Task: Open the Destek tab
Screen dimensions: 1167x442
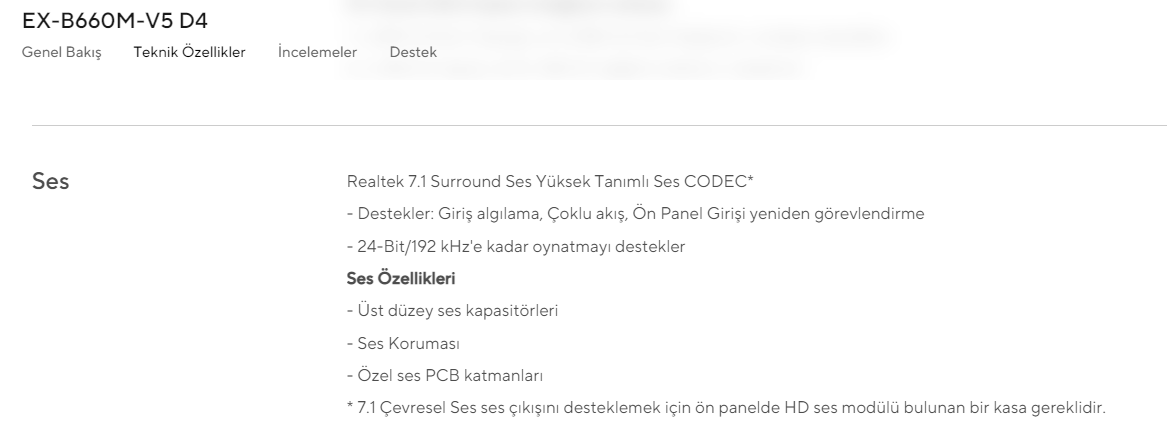Action: click(x=413, y=52)
